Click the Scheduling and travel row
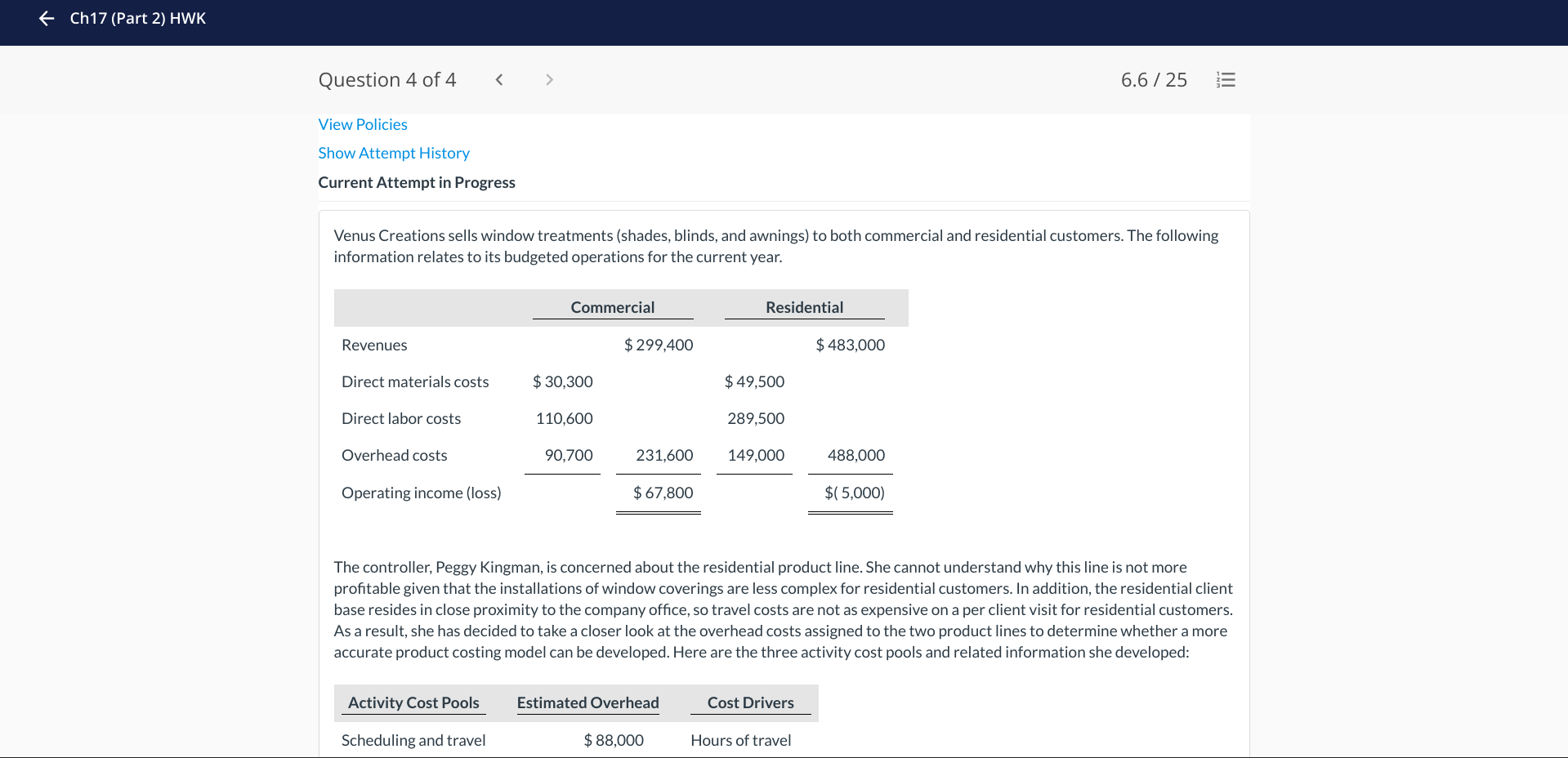1568x758 pixels. (x=413, y=740)
